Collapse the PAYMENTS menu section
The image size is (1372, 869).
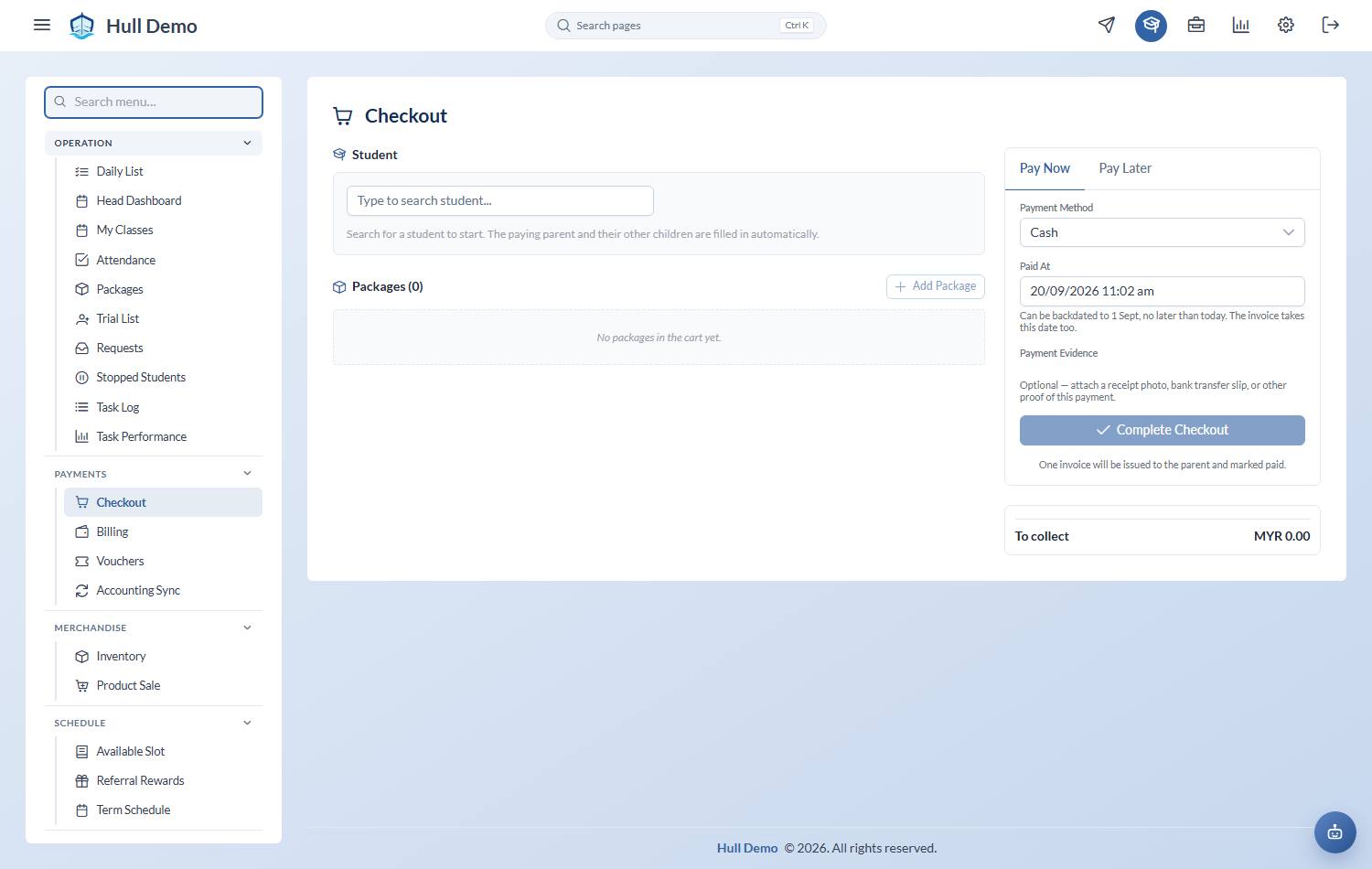pos(154,474)
